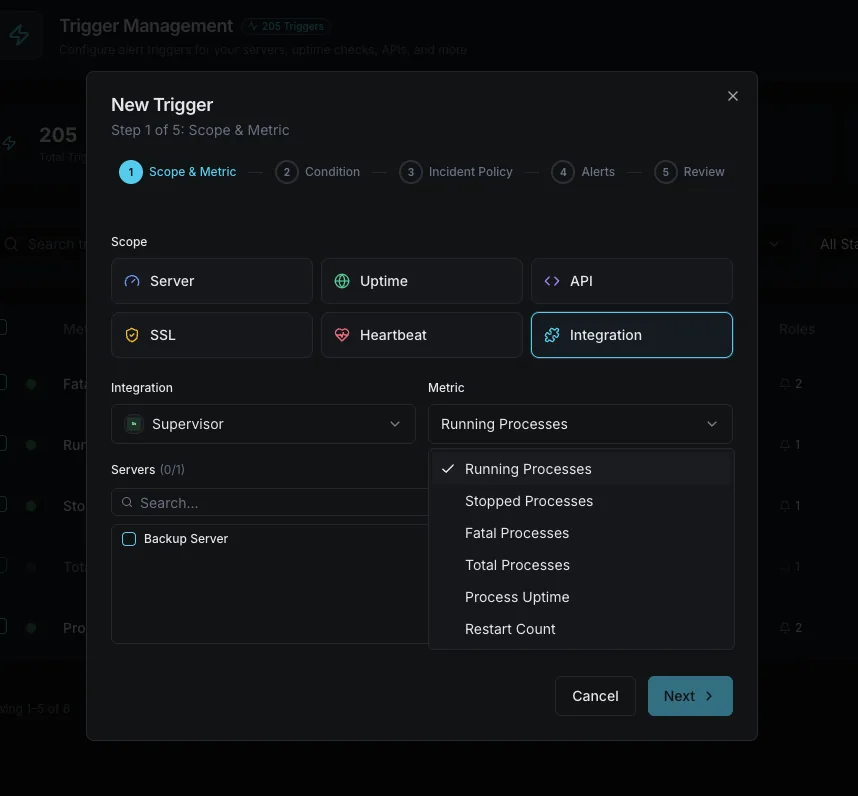Click the Trigger Management lightning bolt icon
Viewport: 858px width, 796px height.
click(19, 34)
